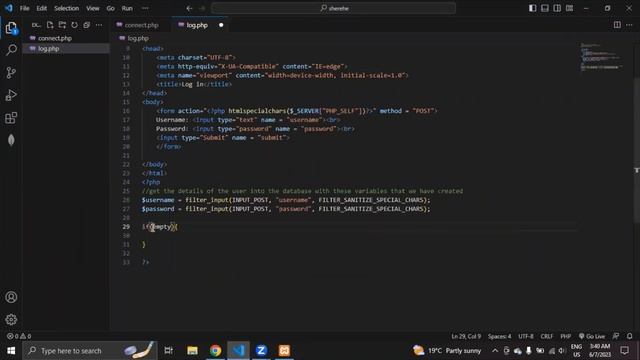Screen dimensions: 640x360
Task: Open Google Chrome from the taskbar
Action: click(x=216, y=351)
